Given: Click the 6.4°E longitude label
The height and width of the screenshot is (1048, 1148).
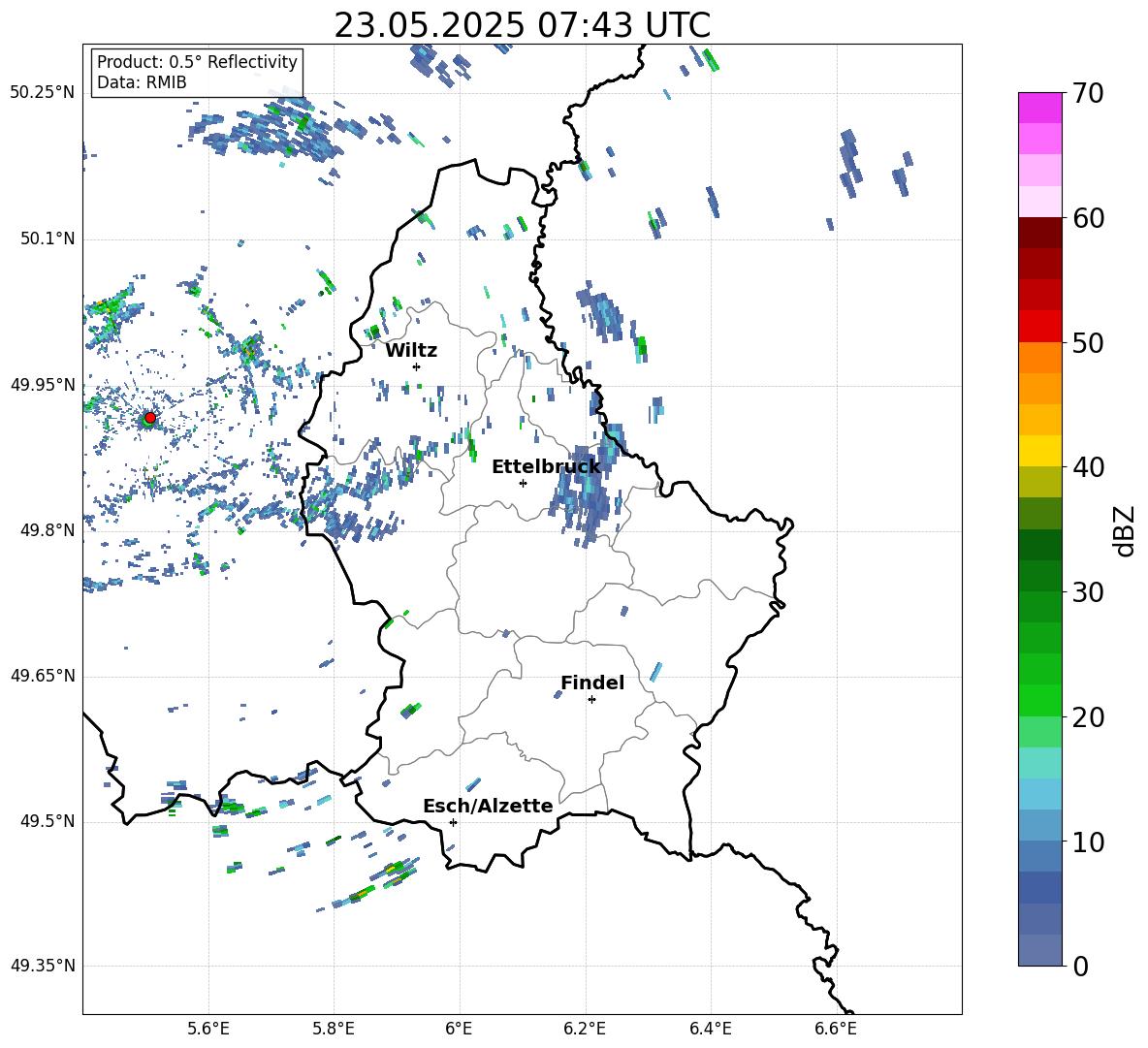Looking at the screenshot, I should pyautogui.click(x=710, y=1030).
